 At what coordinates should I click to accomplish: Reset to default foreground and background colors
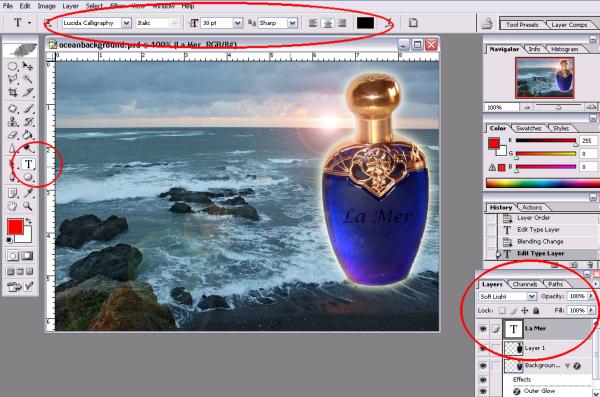tap(9, 240)
